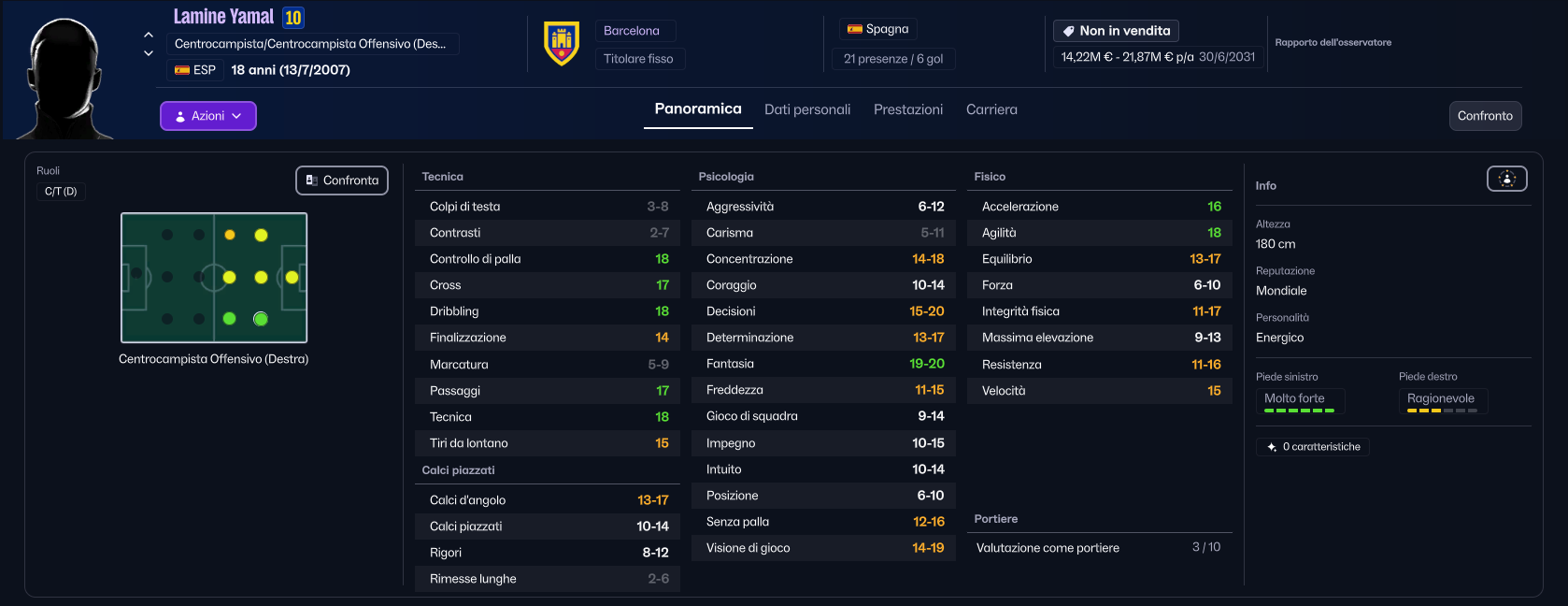Select the orange position dot on the pitch
1568x606 pixels.
tap(230, 235)
